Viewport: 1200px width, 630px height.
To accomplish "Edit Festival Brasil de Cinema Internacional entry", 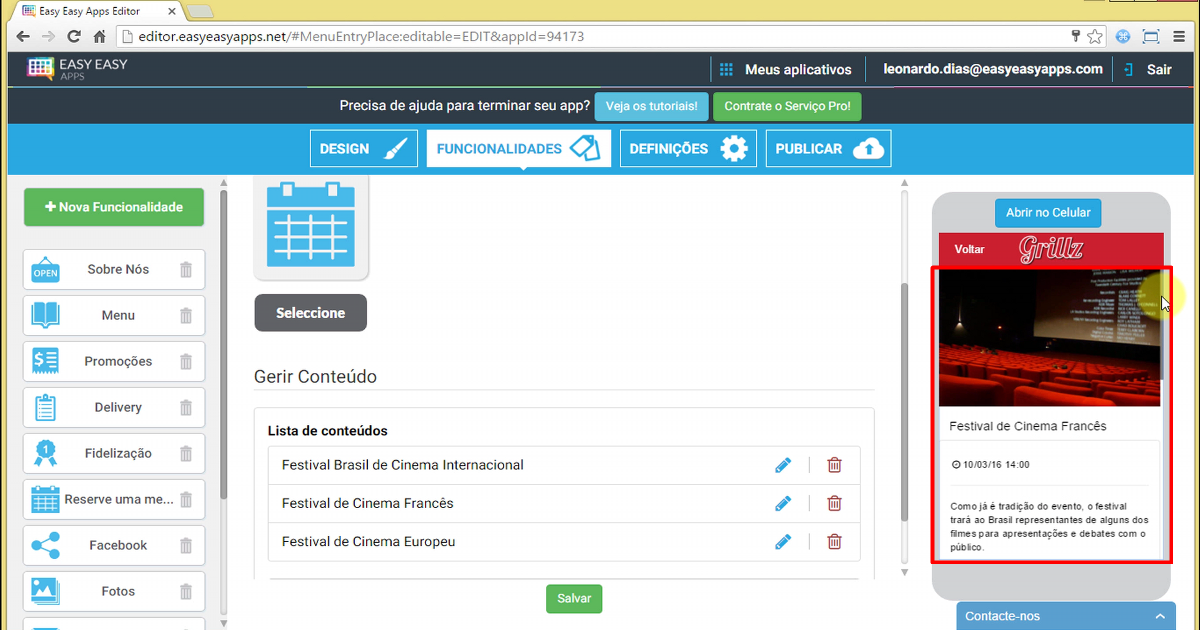I will [783, 465].
